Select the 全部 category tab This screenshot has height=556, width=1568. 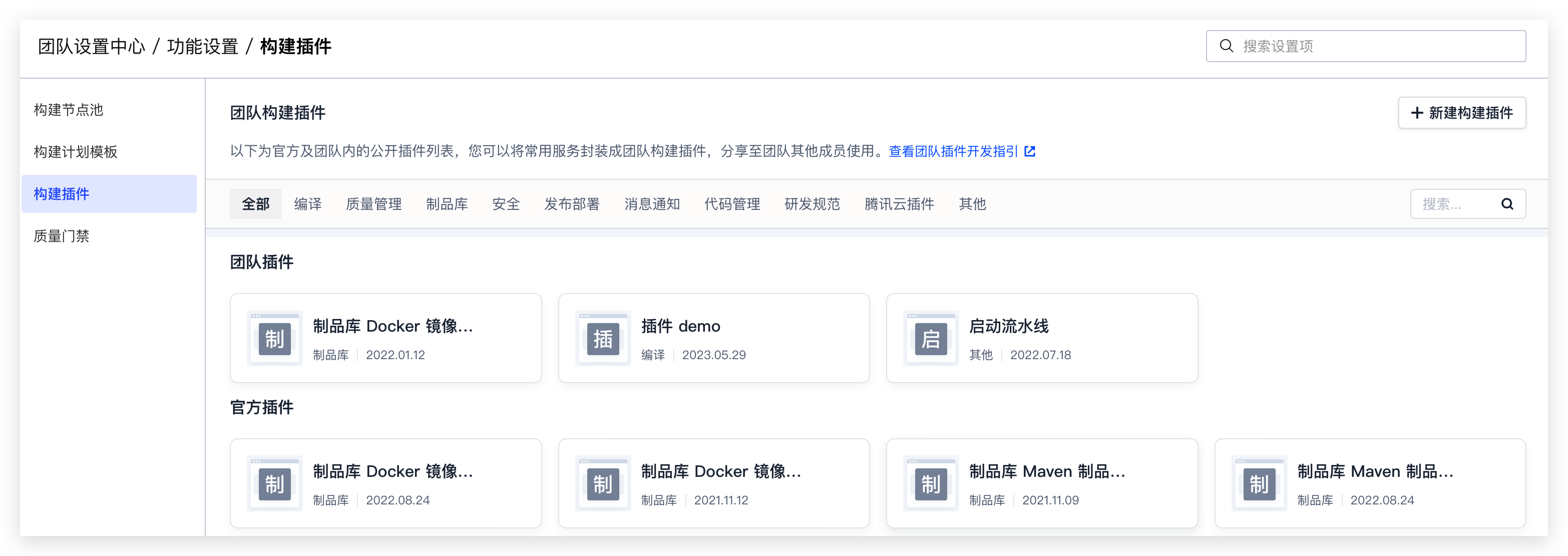point(256,204)
